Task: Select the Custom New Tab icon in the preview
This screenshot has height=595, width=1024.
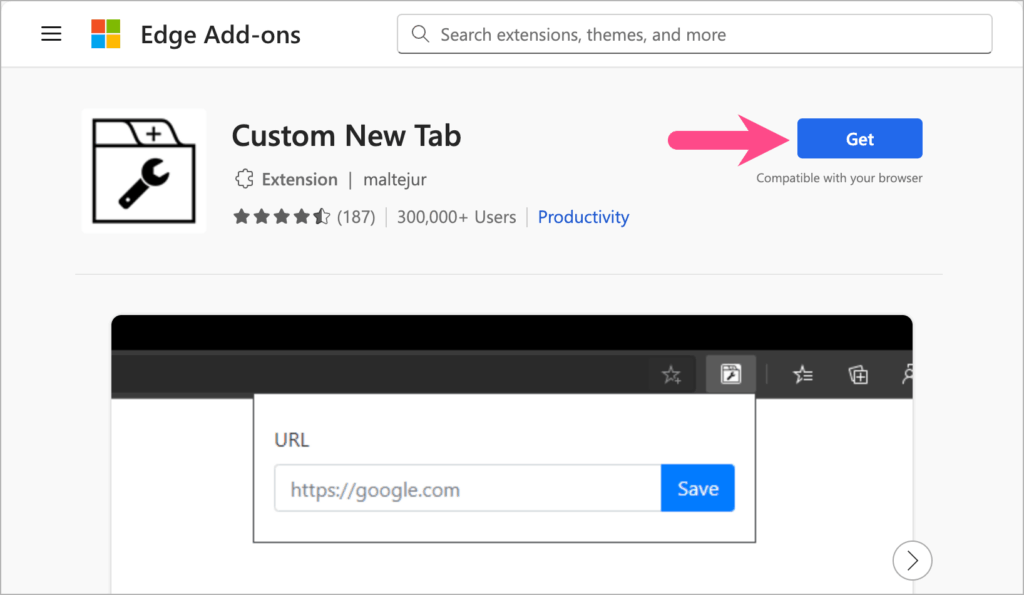Action: [731, 373]
